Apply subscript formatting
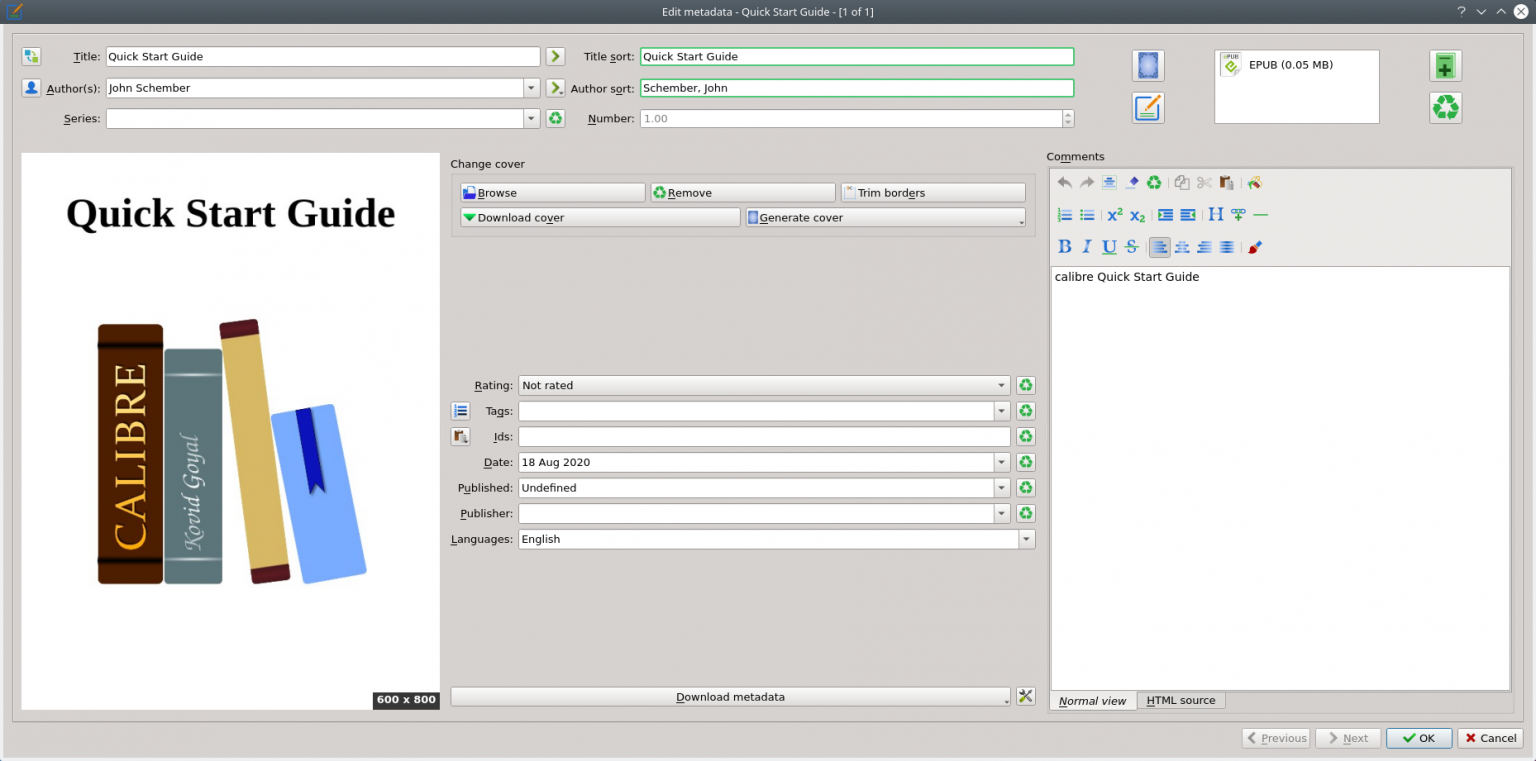The width and height of the screenshot is (1536, 761). coord(1137,215)
